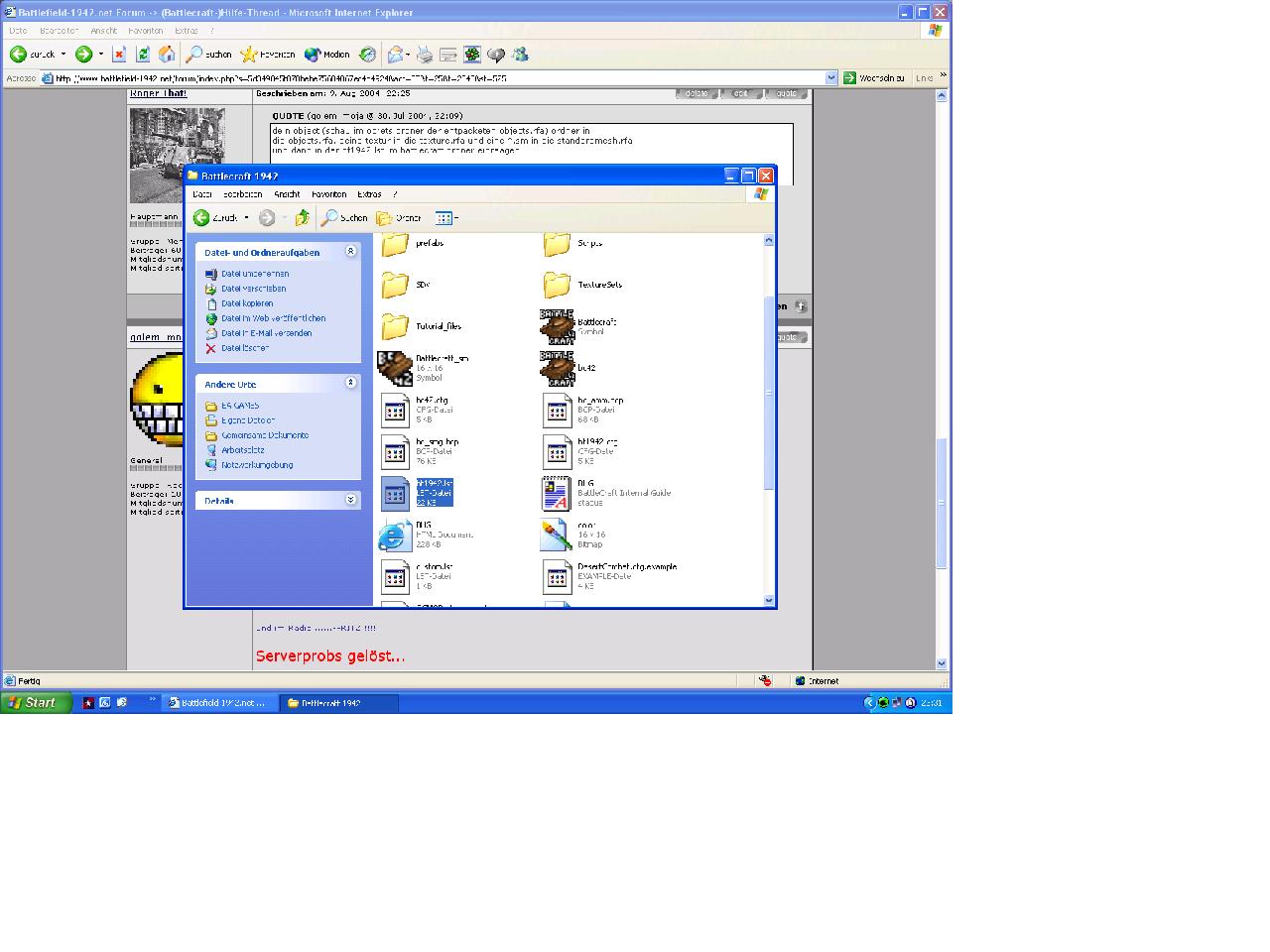Select the custom.lst file icon
Screen dimensions: 1270x952
395,577
